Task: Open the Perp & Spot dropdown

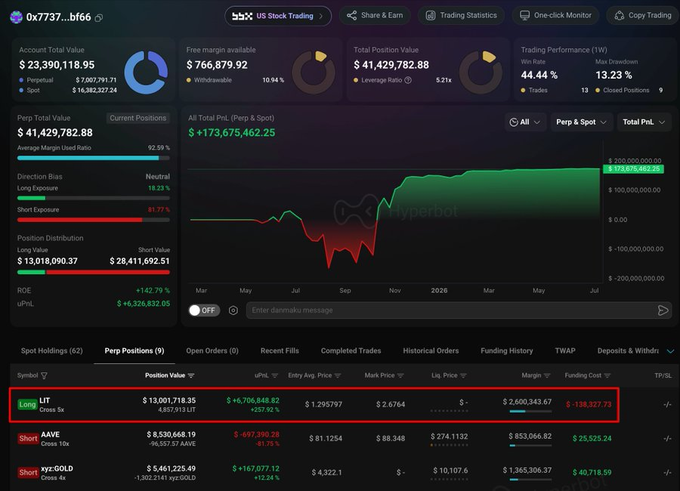Action: (x=581, y=122)
